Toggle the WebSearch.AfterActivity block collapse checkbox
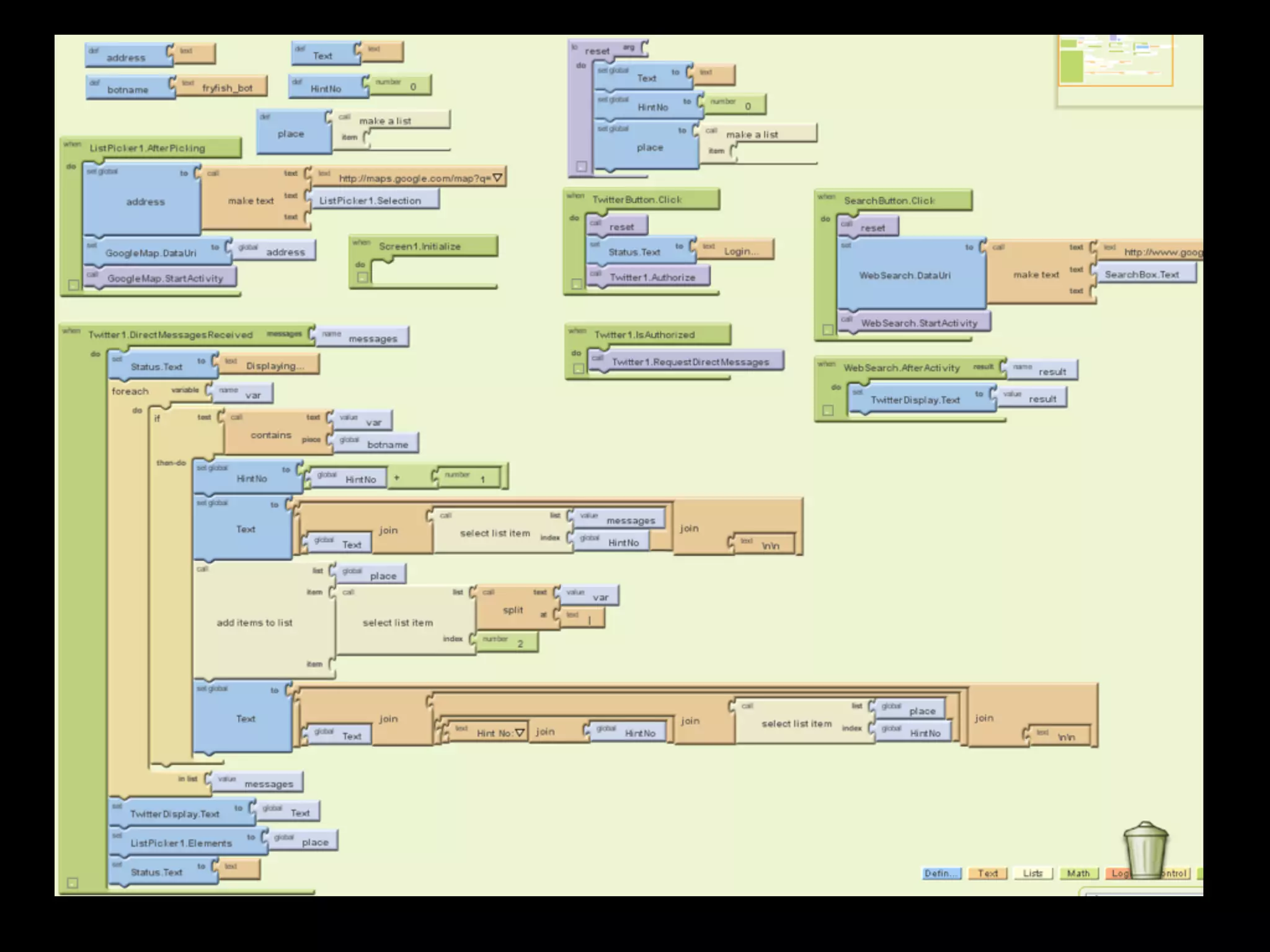1270x952 pixels. (828, 410)
